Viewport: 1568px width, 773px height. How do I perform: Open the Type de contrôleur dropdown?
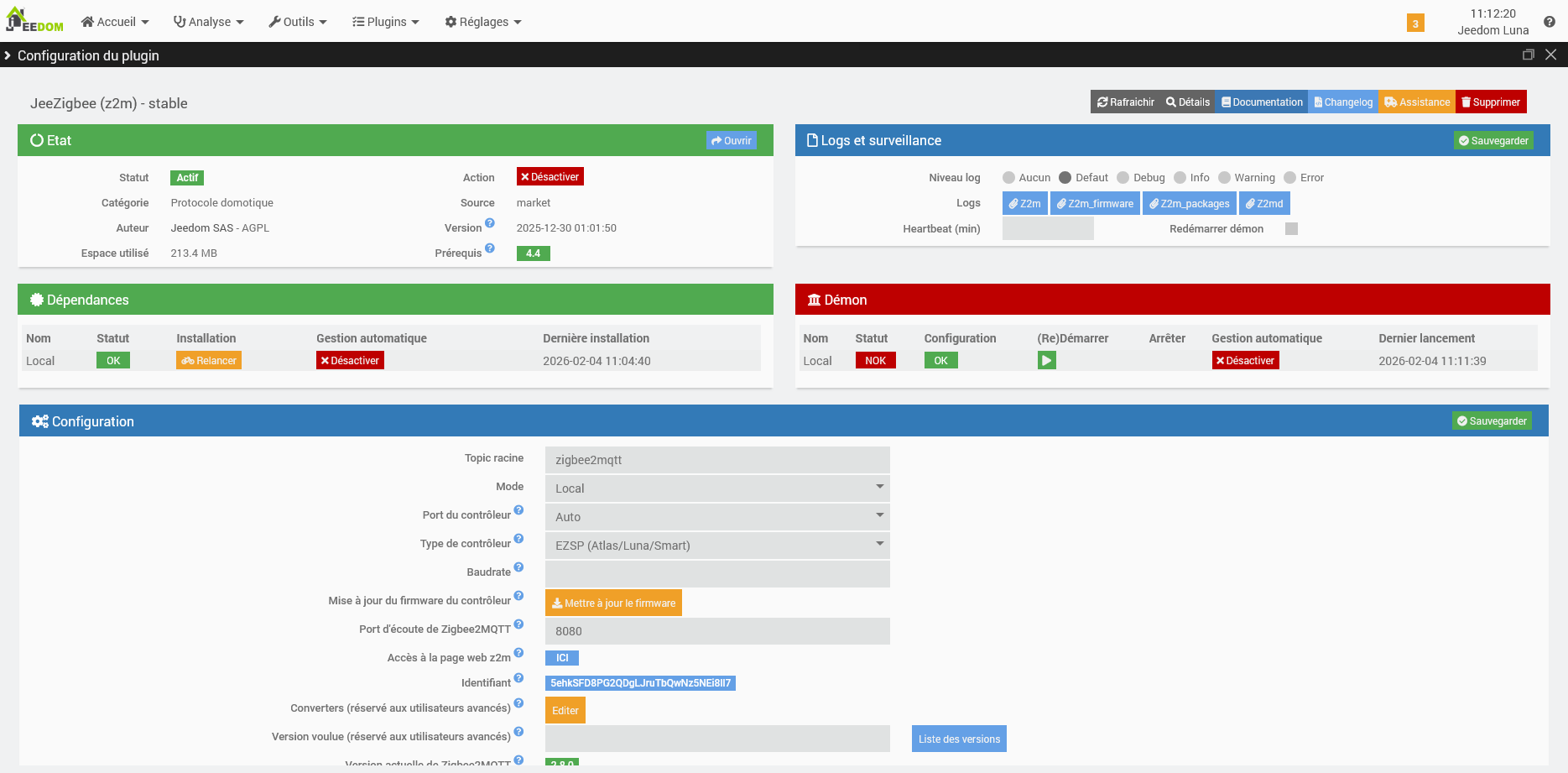[x=717, y=546]
